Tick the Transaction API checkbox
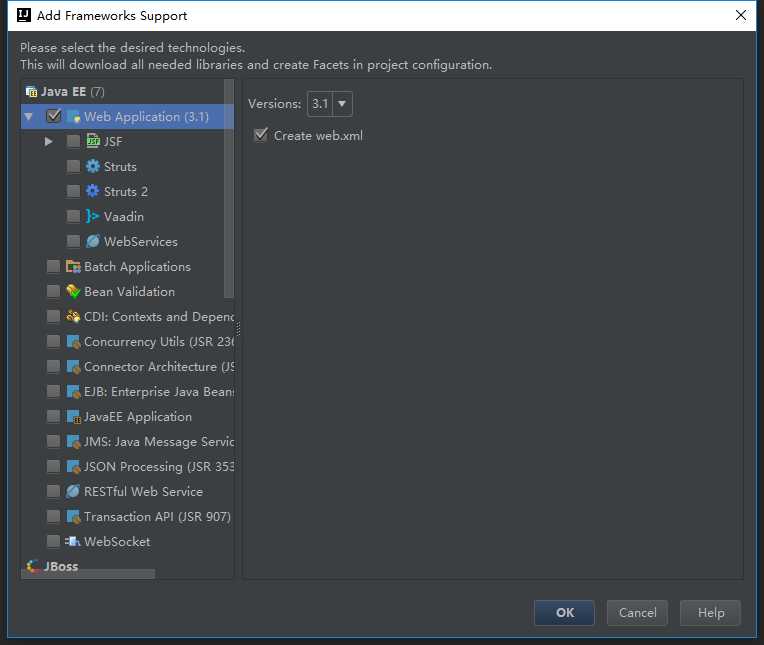Screen dimensions: 764x645 (53, 517)
